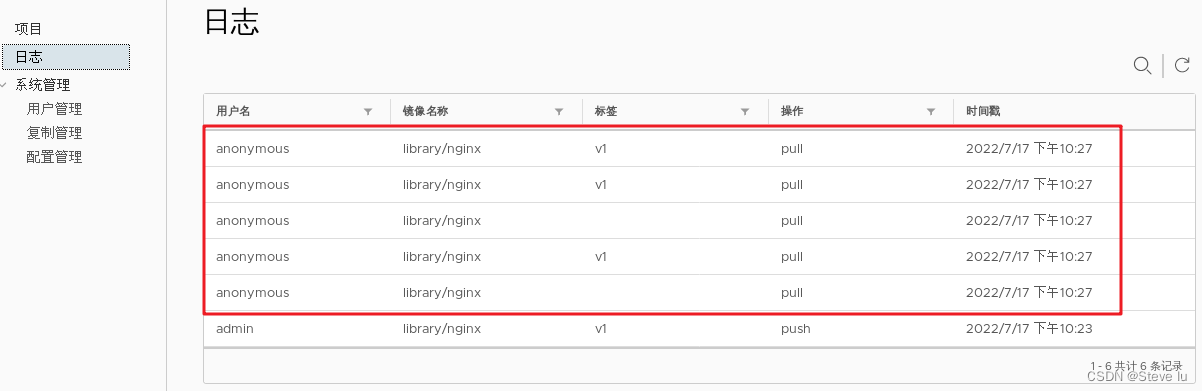Viewport: 1202px width, 391px height.
Task: Open the log search magnifier icon
Action: pyautogui.click(x=1142, y=66)
